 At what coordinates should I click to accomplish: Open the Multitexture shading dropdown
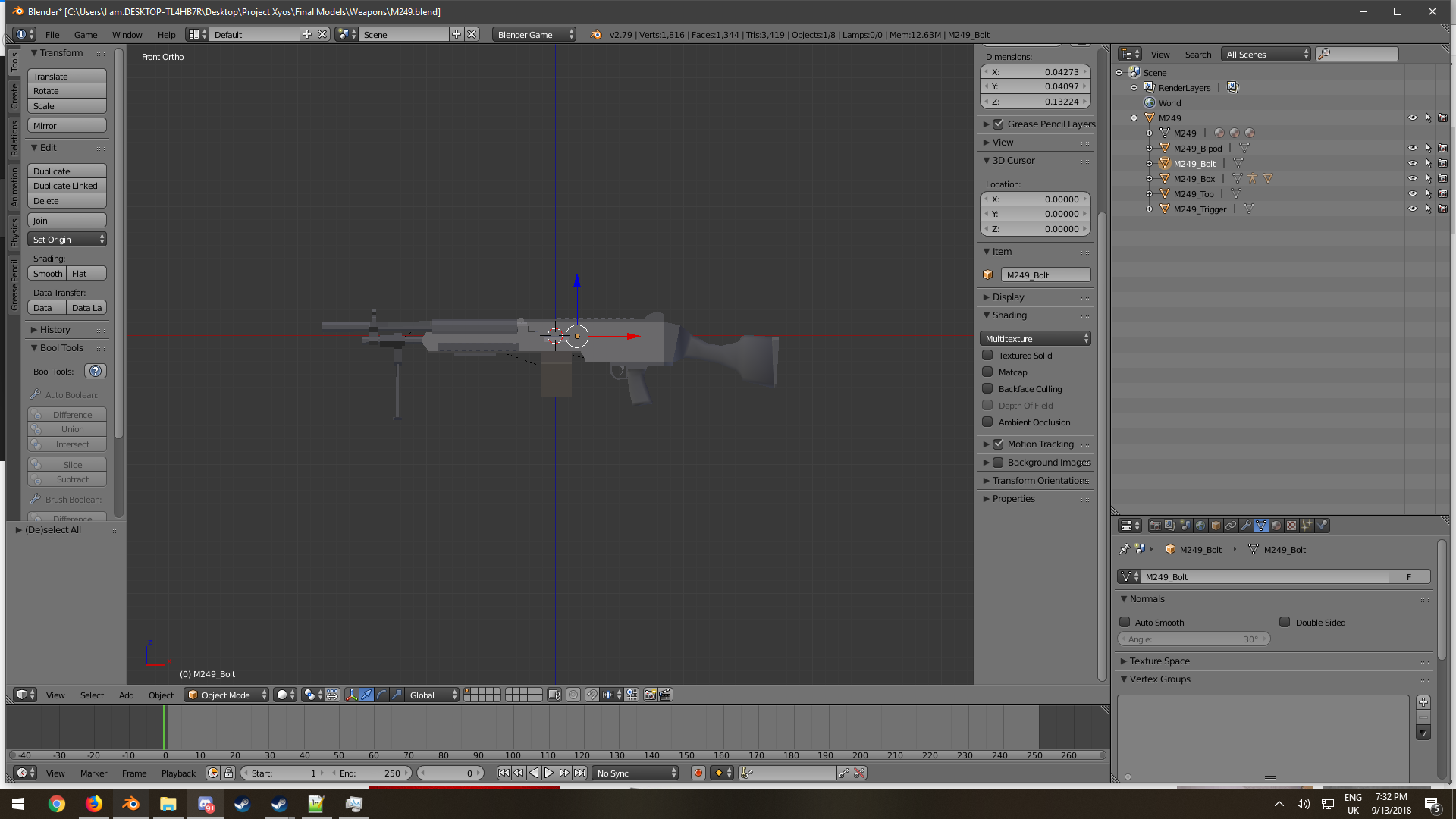click(1035, 338)
